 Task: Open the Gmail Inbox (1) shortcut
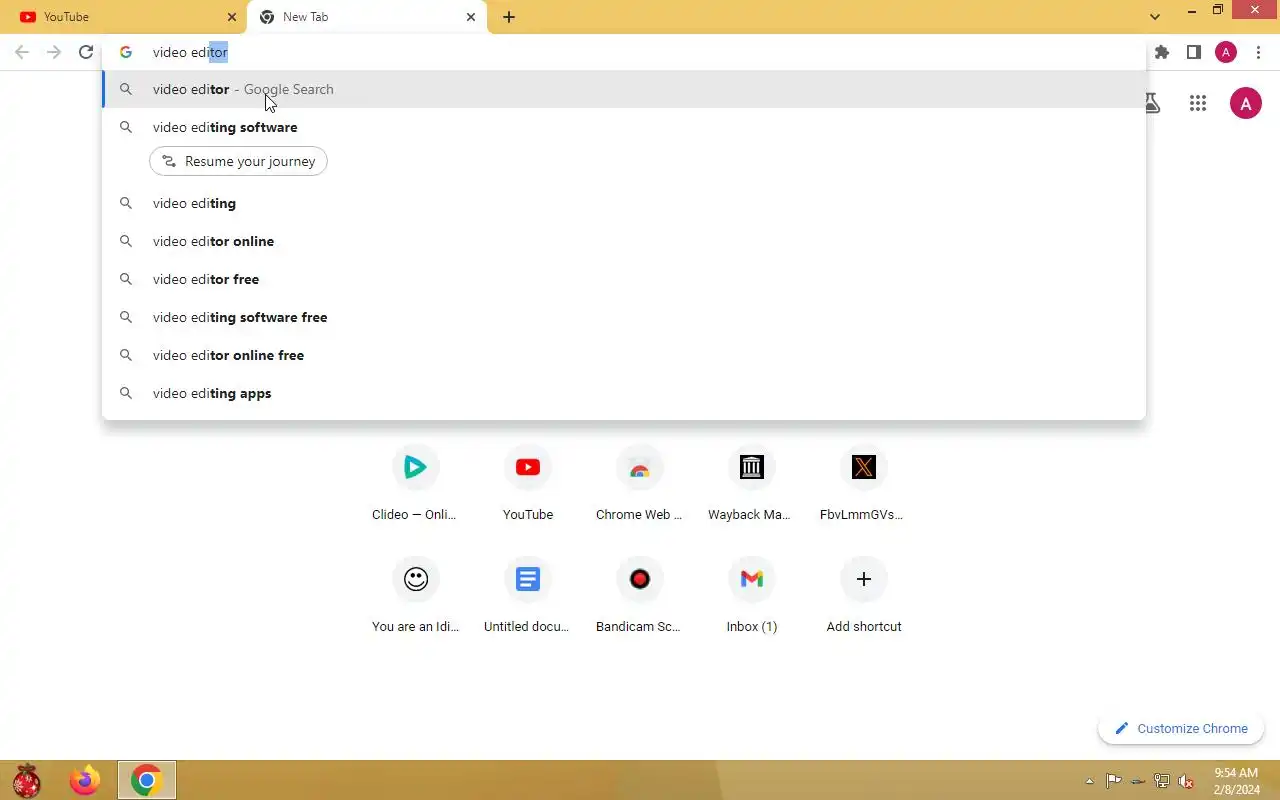coord(752,597)
